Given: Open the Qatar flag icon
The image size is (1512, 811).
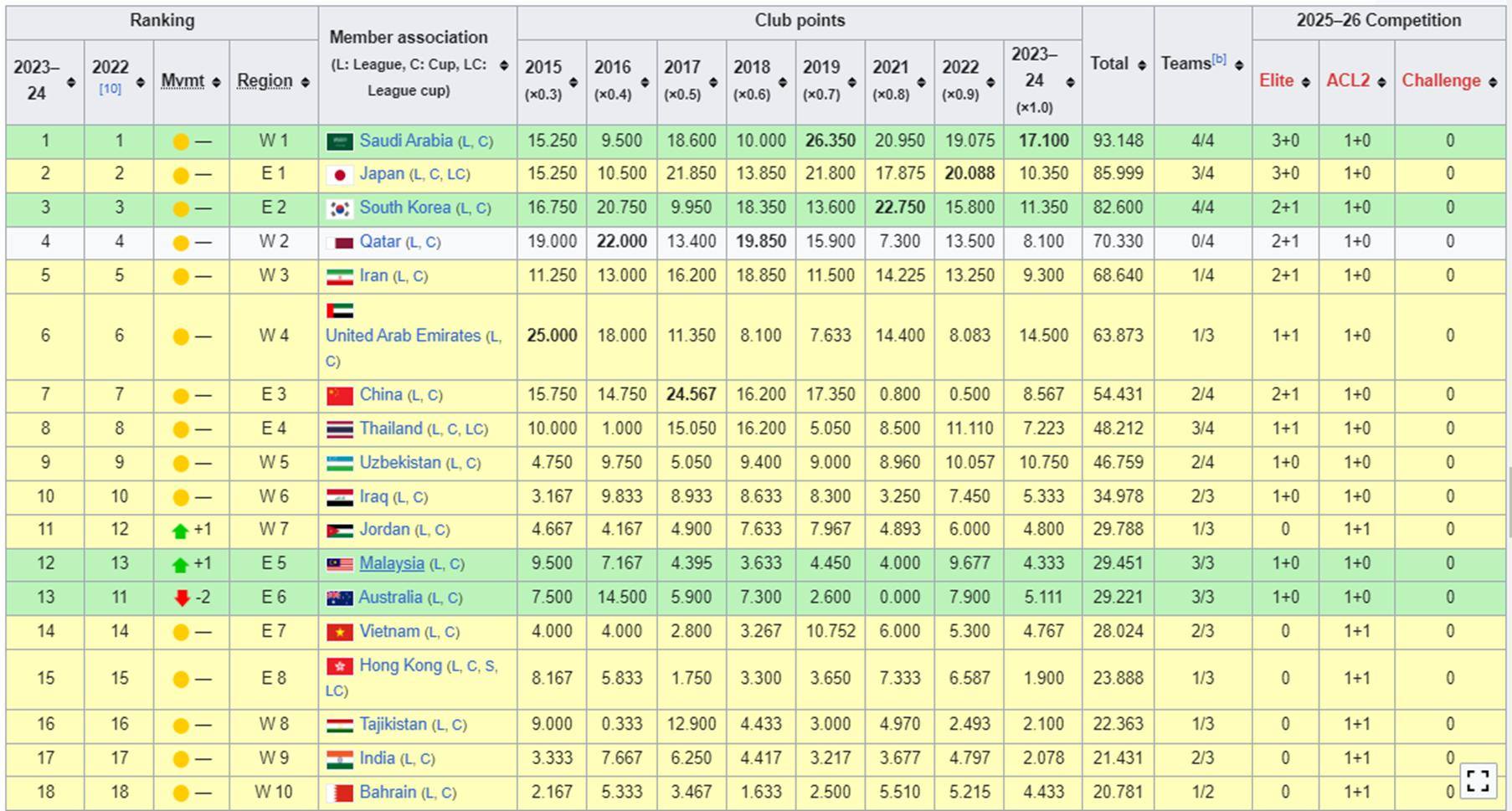Looking at the screenshot, I should (x=339, y=243).
